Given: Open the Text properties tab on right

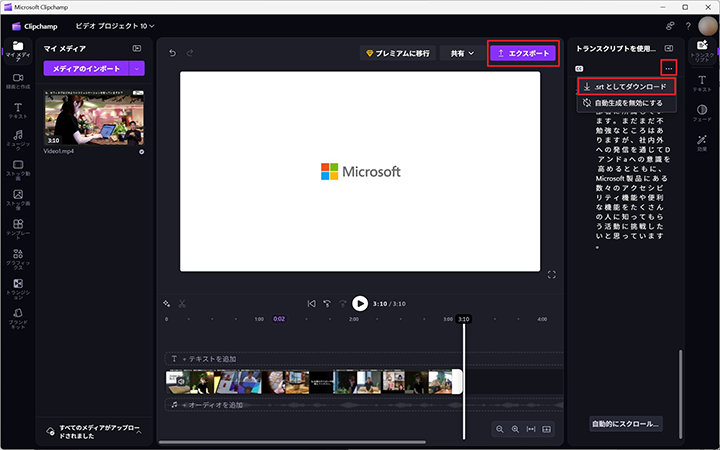Looking at the screenshot, I should point(702,84).
